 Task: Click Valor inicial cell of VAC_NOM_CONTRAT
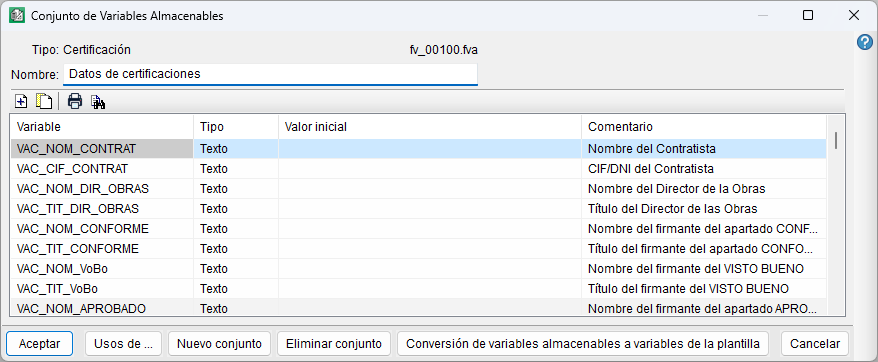pyautogui.click(x=430, y=149)
